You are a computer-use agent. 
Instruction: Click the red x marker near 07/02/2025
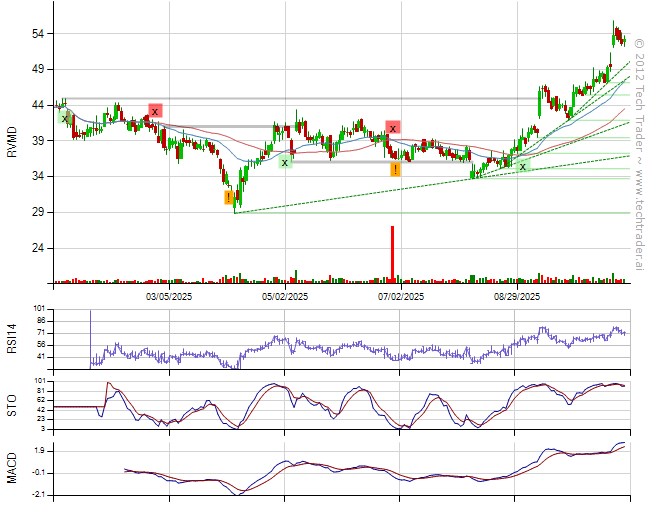coord(393,128)
